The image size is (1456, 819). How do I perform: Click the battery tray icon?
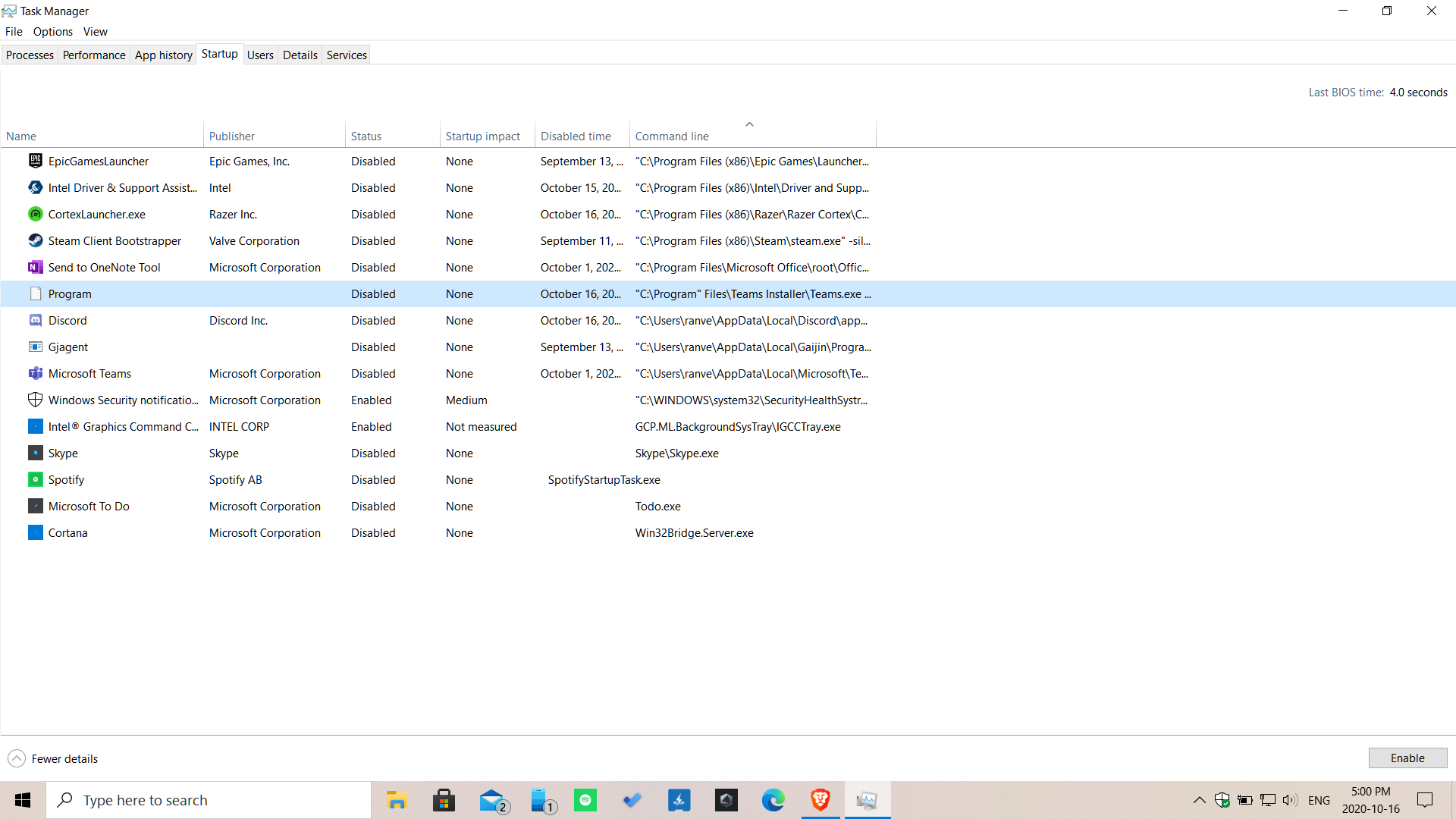[x=1244, y=800]
